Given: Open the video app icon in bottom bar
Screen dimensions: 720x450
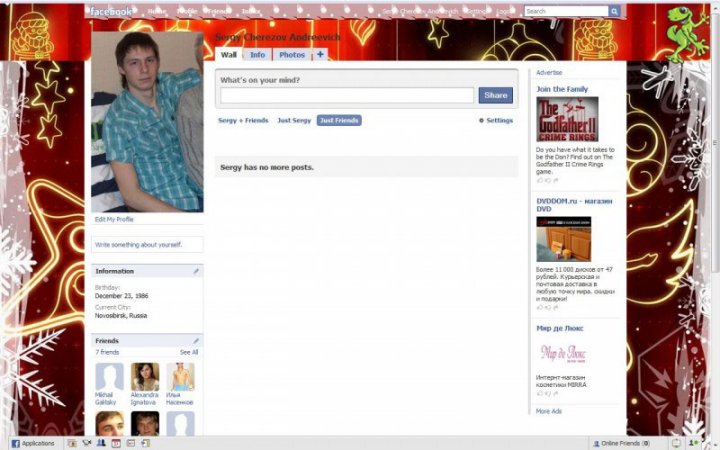Looking at the screenshot, I should (87, 443).
